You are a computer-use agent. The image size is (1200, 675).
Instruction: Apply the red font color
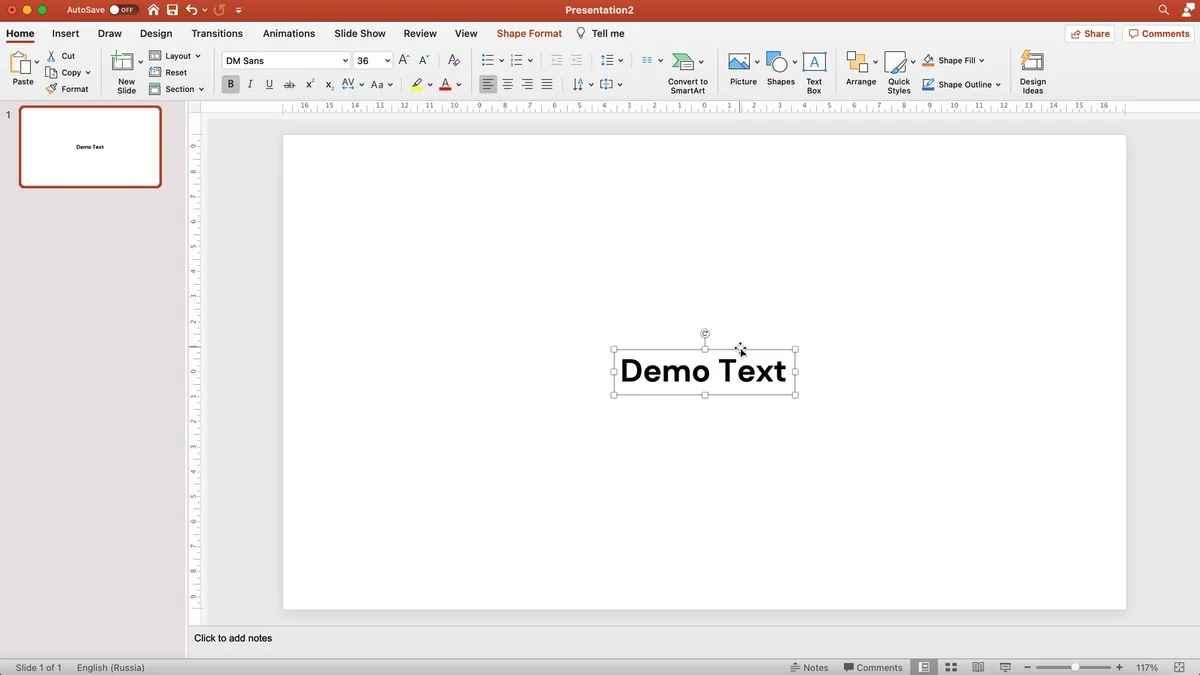click(445, 85)
